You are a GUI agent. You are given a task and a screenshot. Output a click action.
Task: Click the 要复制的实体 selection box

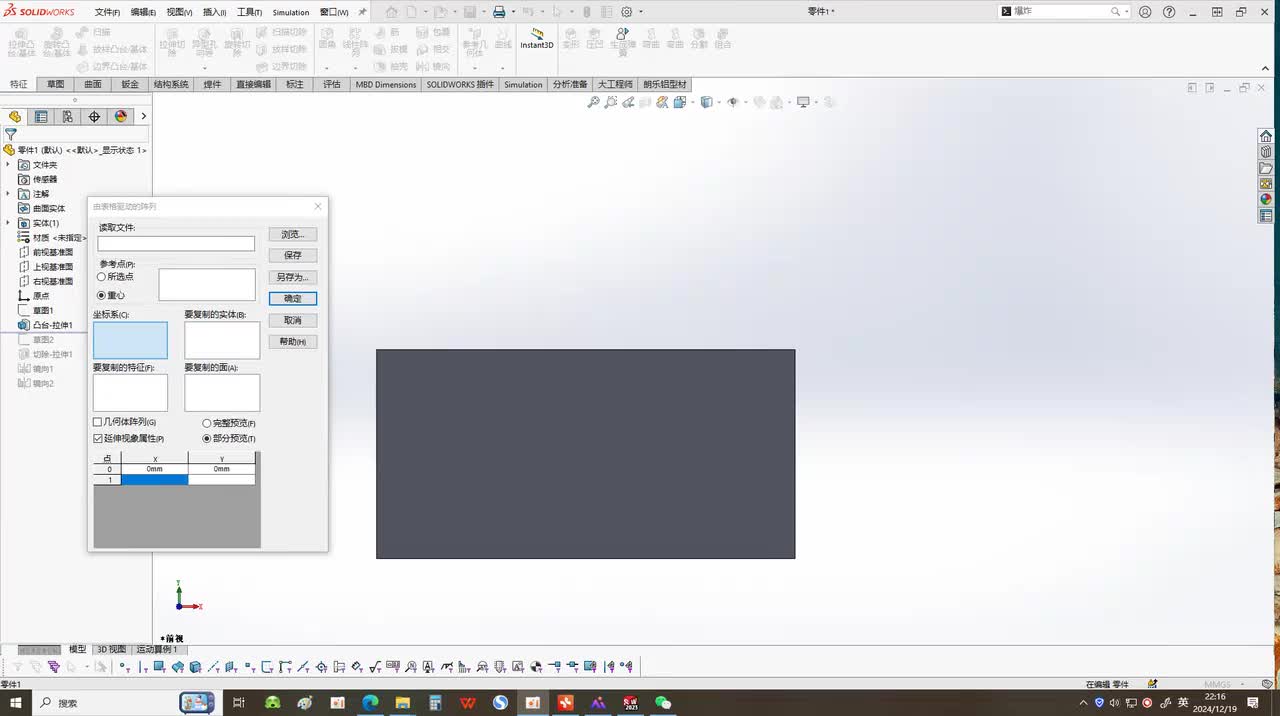pos(222,340)
